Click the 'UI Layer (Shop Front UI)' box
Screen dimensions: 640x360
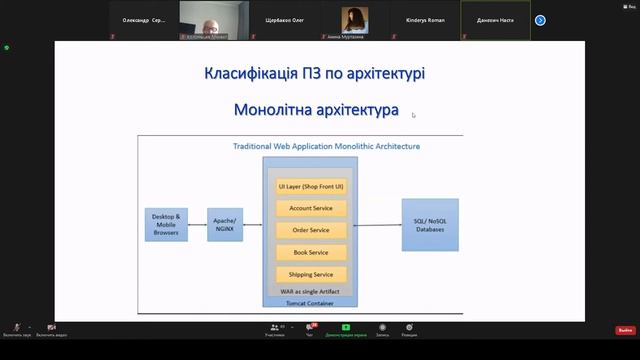pyautogui.click(x=311, y=187)
